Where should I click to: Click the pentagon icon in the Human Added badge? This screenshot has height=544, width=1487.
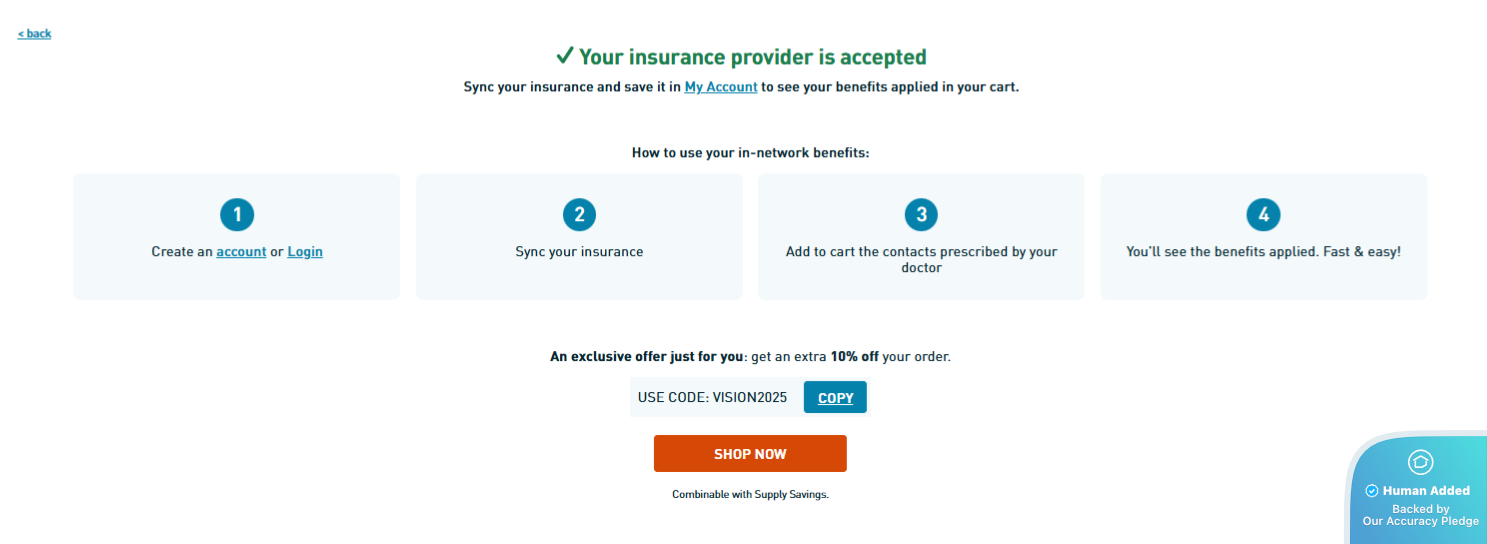pyautogui.click(x=1420, y=462)
